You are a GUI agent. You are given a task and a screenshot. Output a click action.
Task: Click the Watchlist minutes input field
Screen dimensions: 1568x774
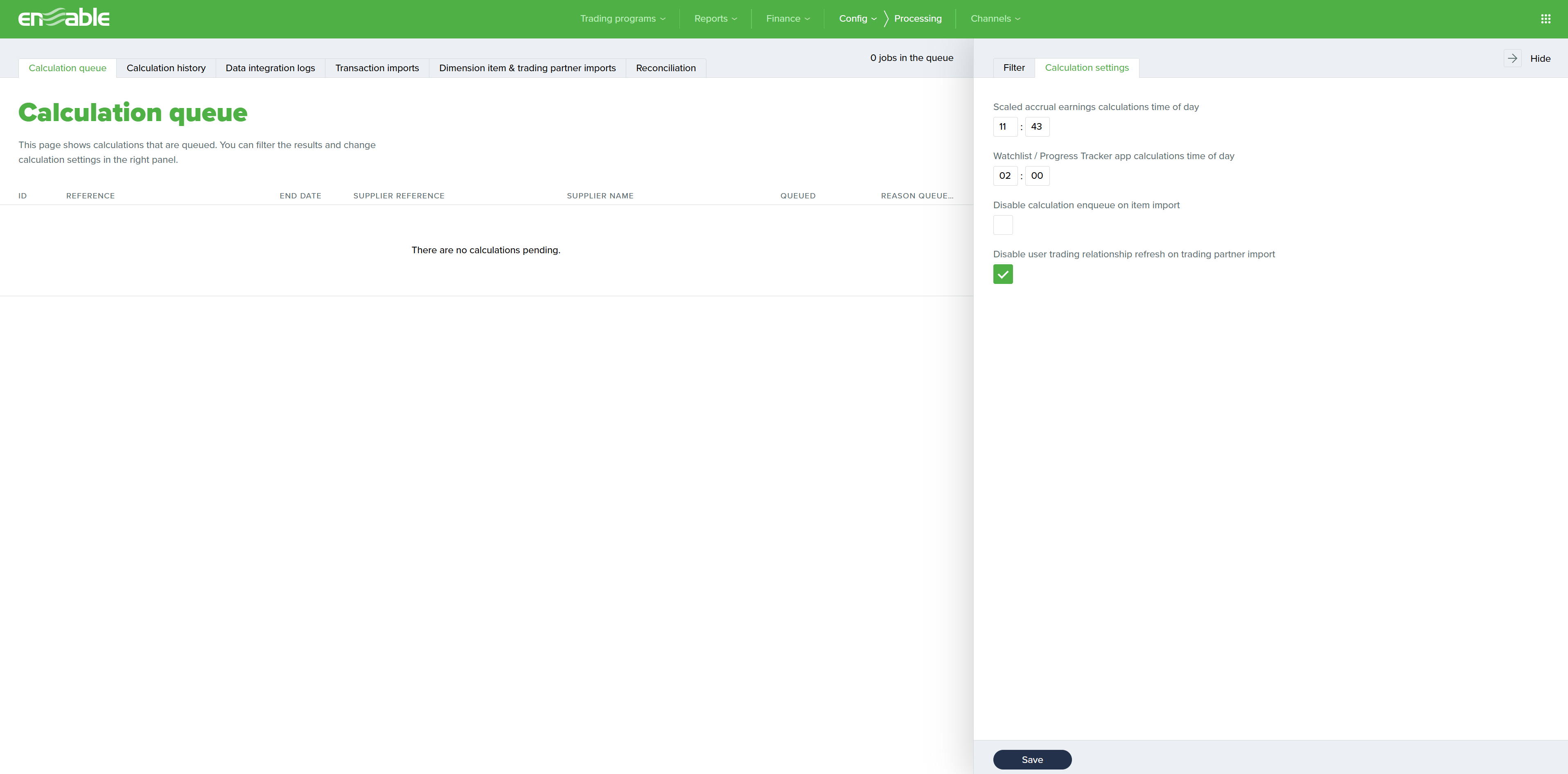point(1037,176)
